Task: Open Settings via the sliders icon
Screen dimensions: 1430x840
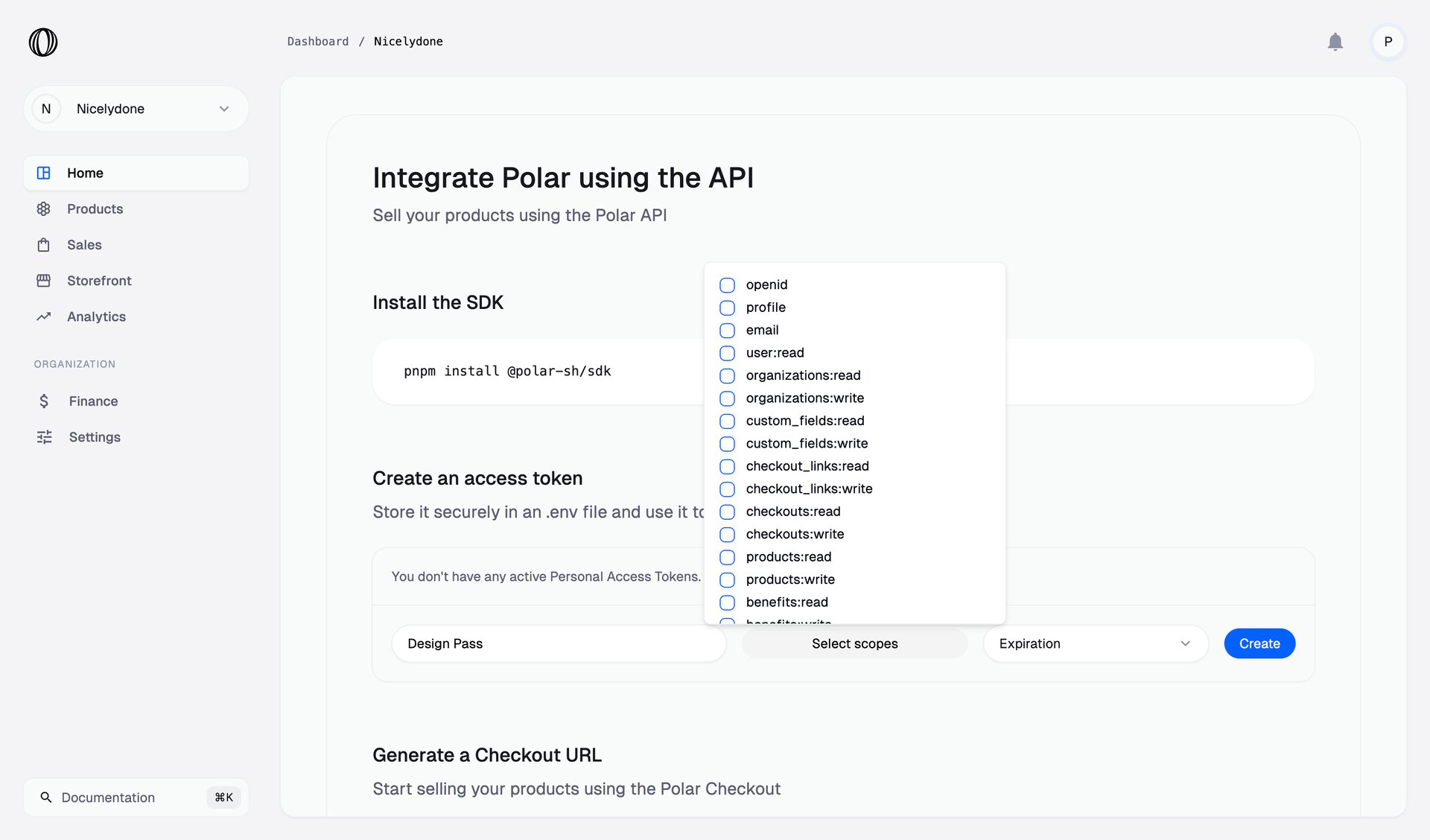Action: pyautogui.click(x=44, y=436)
